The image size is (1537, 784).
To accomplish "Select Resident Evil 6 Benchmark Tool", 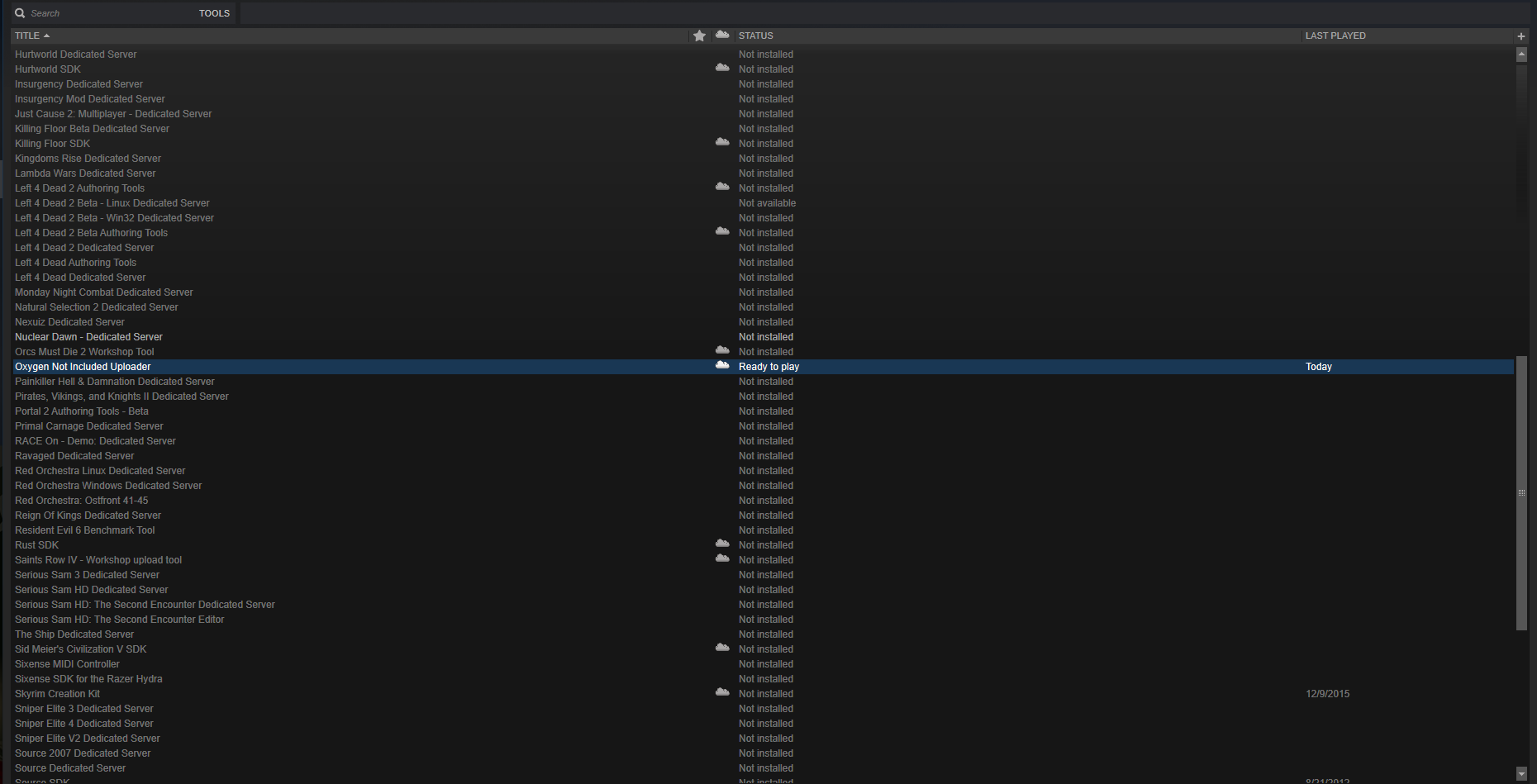I will (x=85, y=530).
